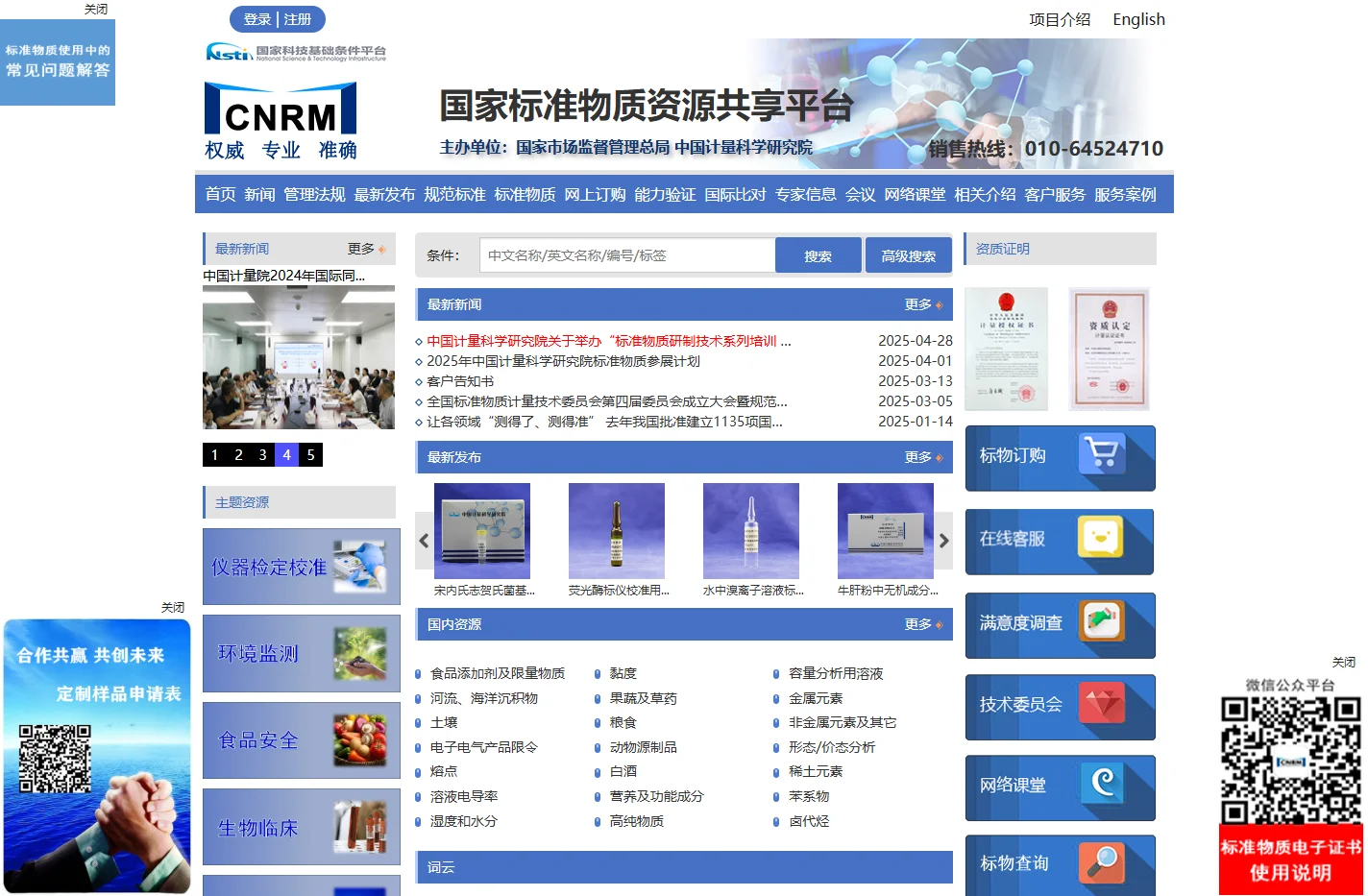1368x896 pixels.
Task: Open the 客户服务 nav menu item
Action: [1055, 194]
